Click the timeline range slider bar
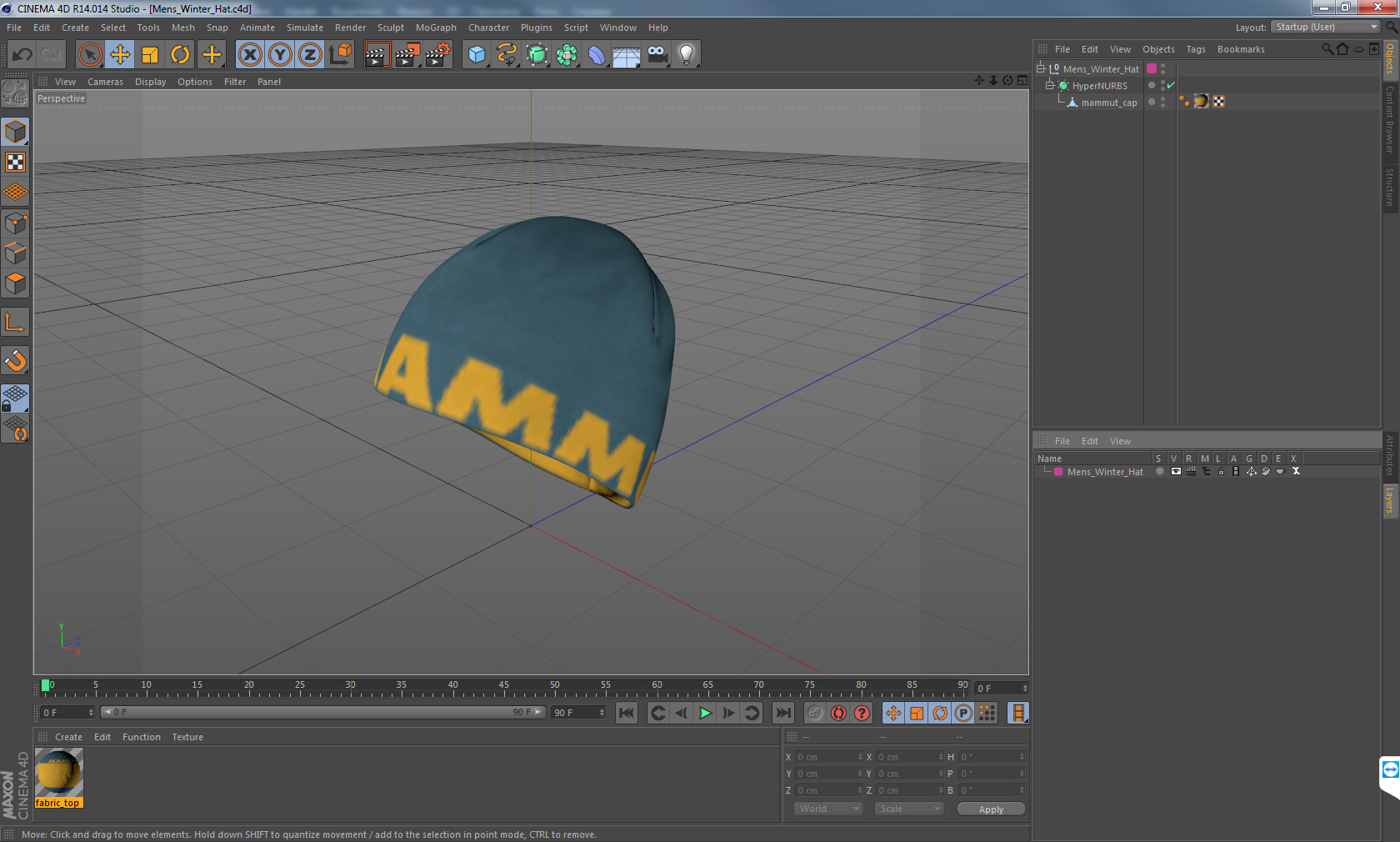The image size is (1400, 842). pos(322,712)
